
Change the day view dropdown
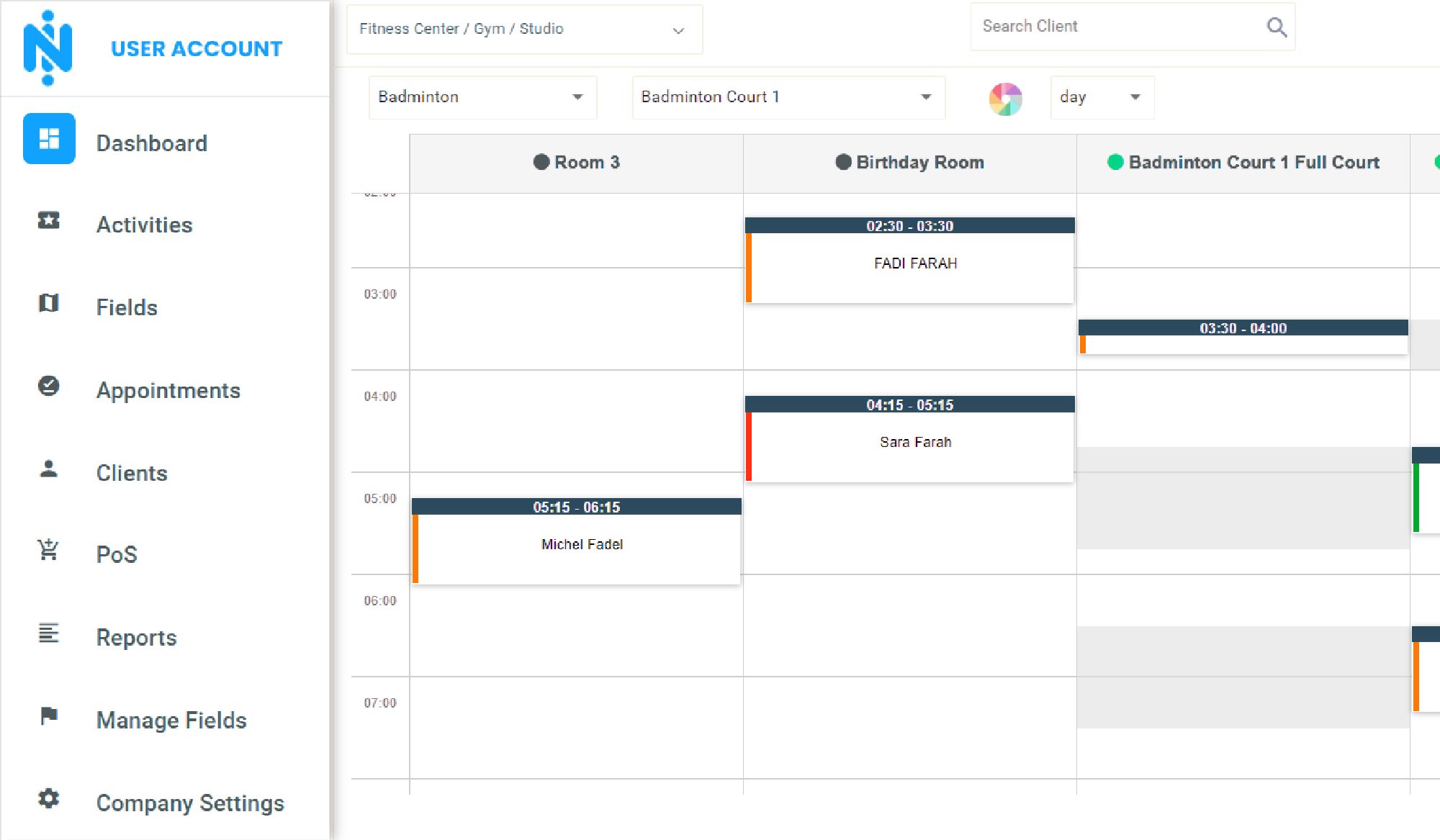pos(1101,97)
